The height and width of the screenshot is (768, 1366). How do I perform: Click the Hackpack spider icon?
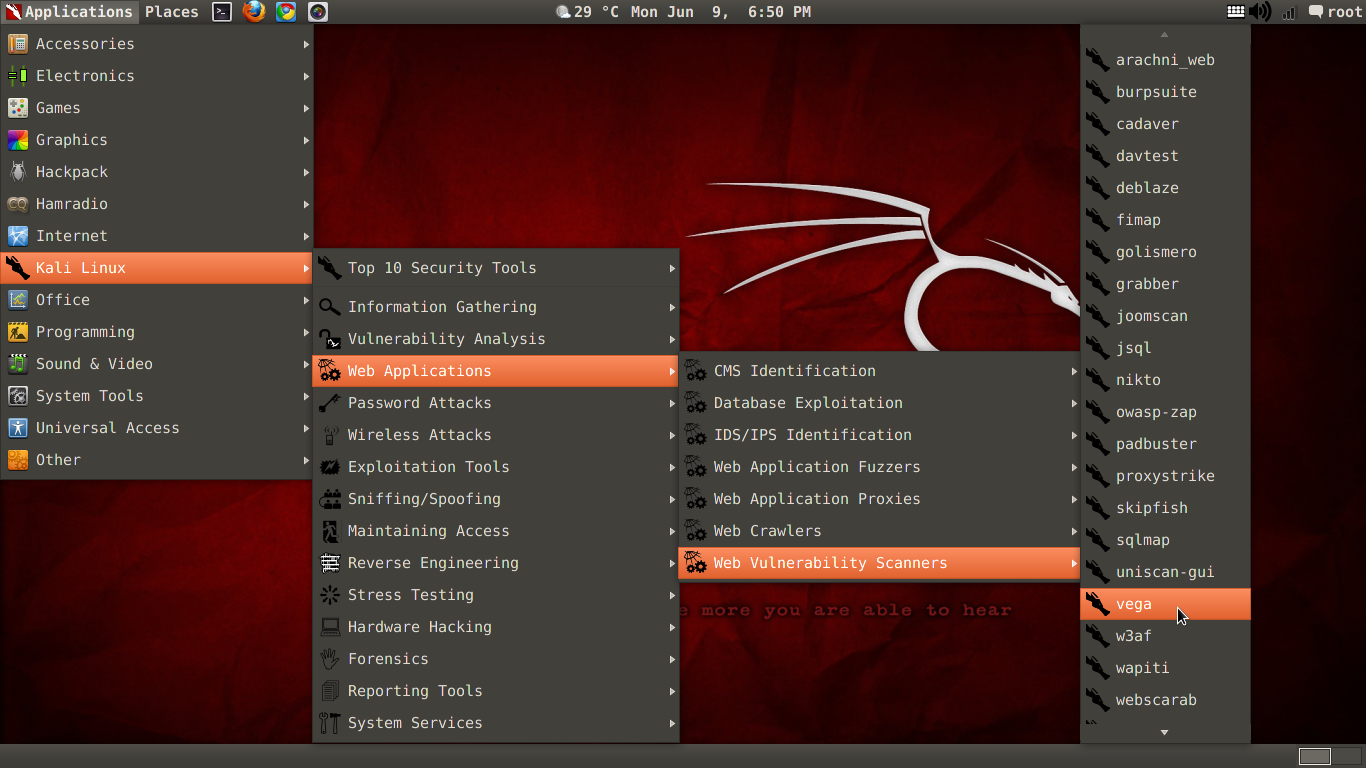[17, 172]
